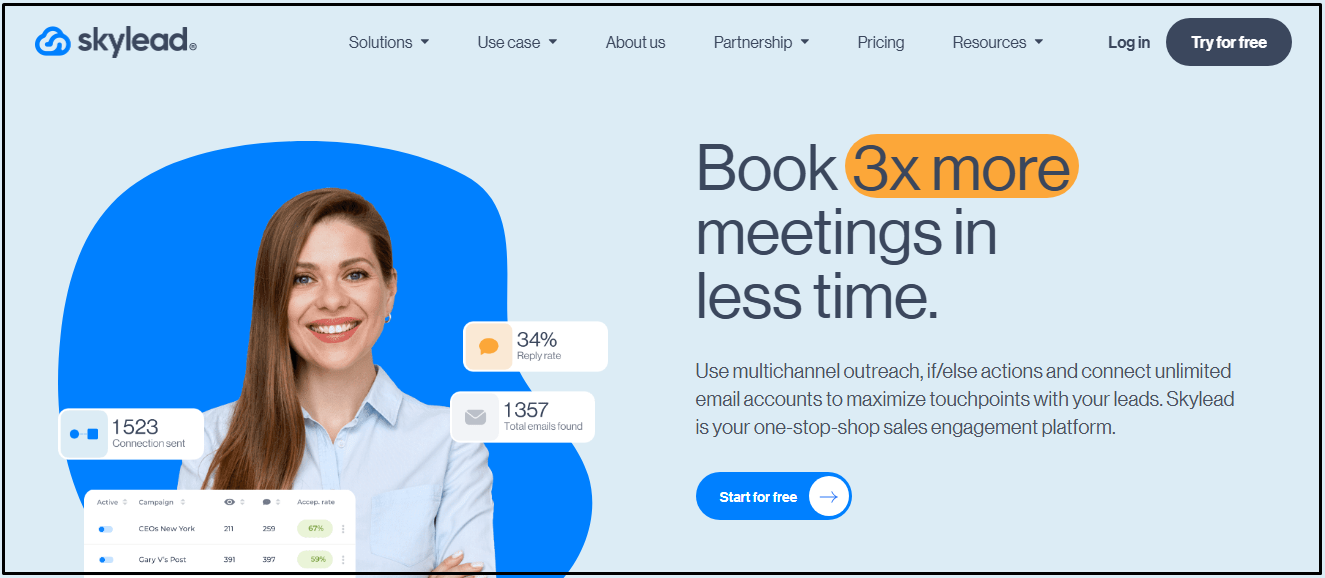Click the envelope icon beside 1357 emails
The image size is (1325, 578).
coord(476,417)
